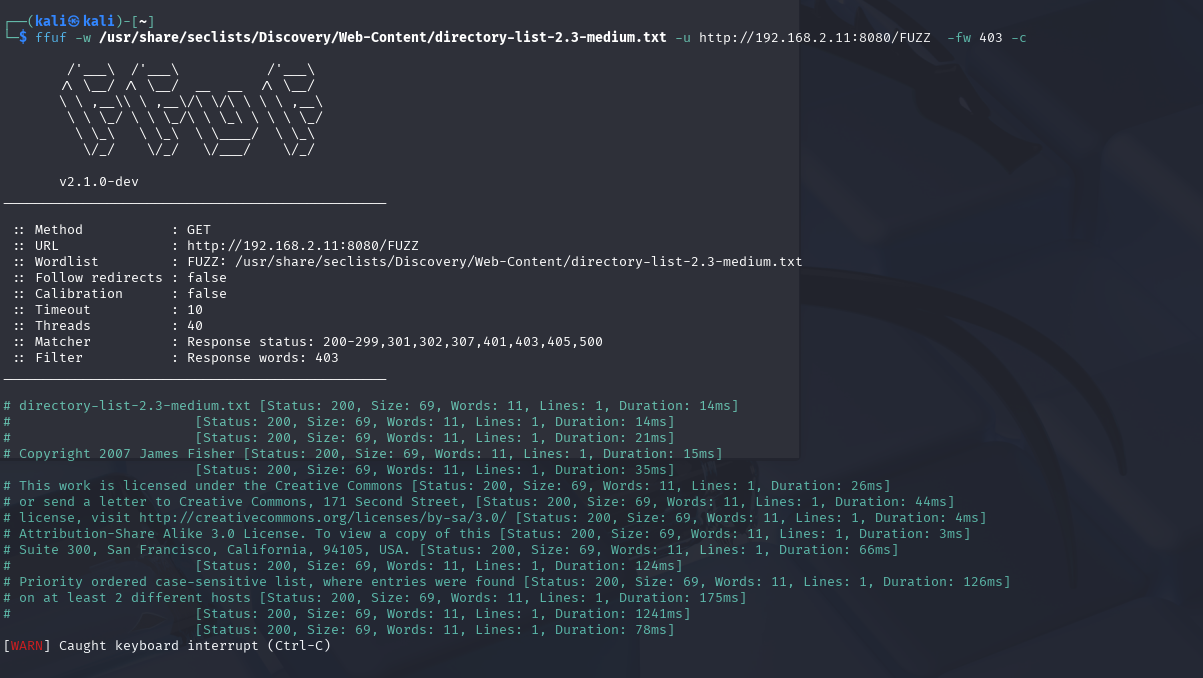Click the ffuf ASCII art logo
Screen dimensions: 1203x678
(189, 110)
